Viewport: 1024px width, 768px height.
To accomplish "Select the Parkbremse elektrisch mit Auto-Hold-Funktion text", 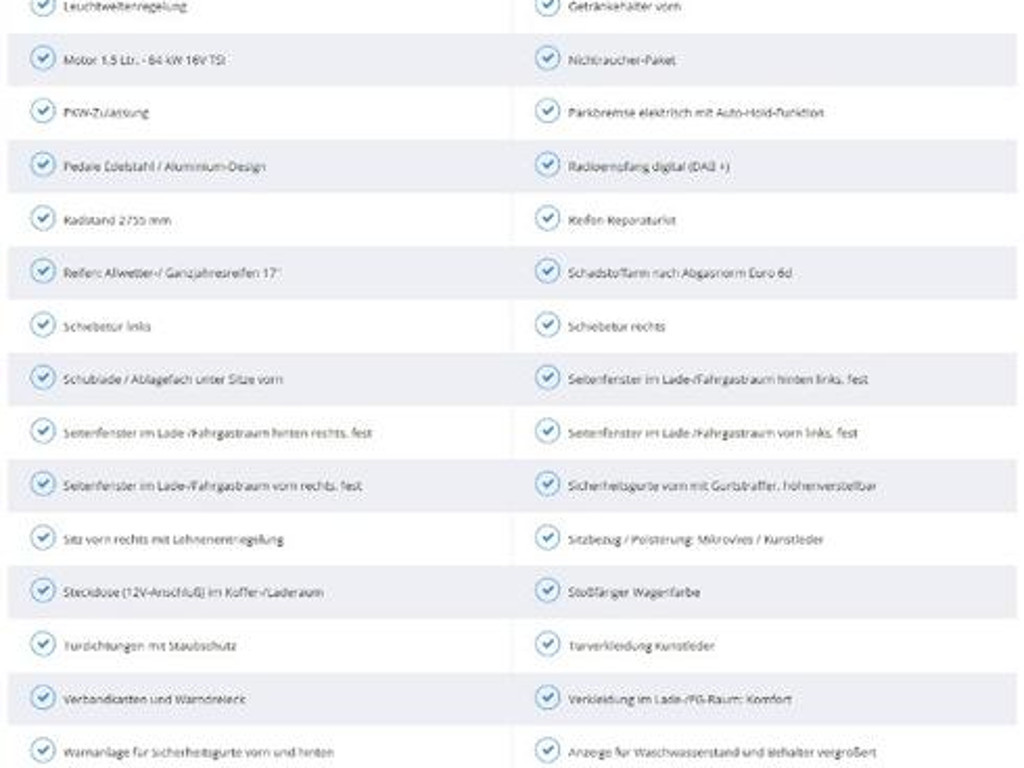I will pyautogui.click(x=695, y=113).
